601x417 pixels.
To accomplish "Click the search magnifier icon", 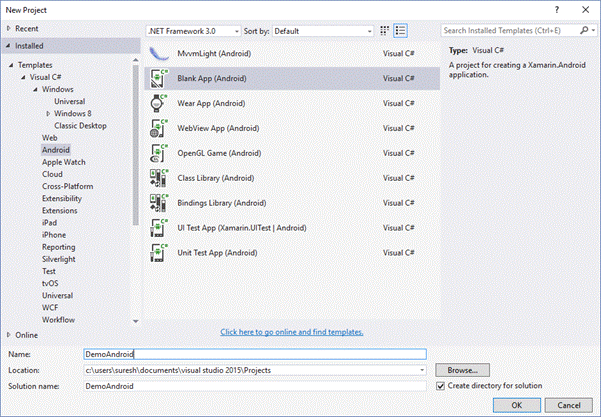I will [584, 30].
